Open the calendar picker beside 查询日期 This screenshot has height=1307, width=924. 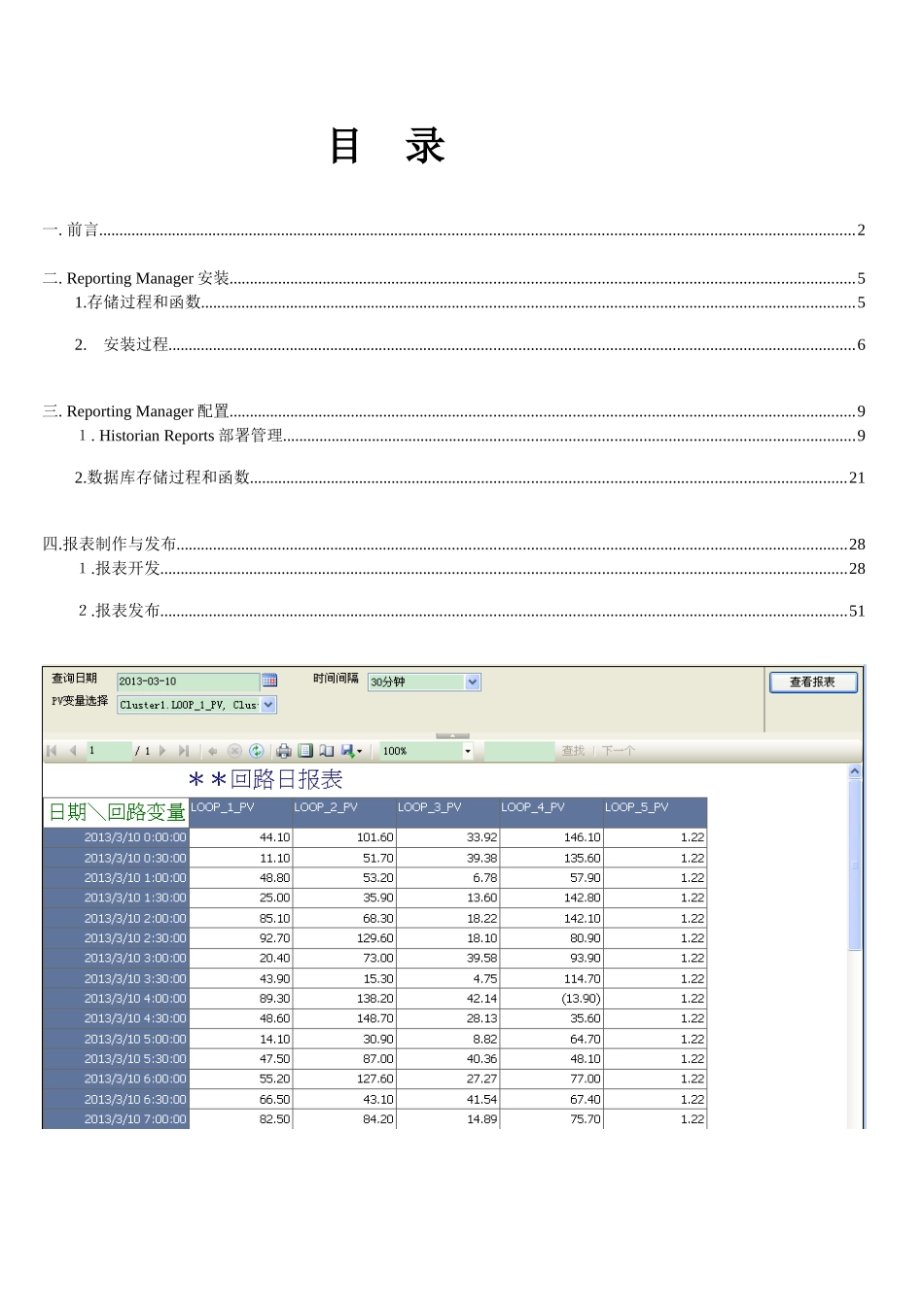[x=269, y=681]
